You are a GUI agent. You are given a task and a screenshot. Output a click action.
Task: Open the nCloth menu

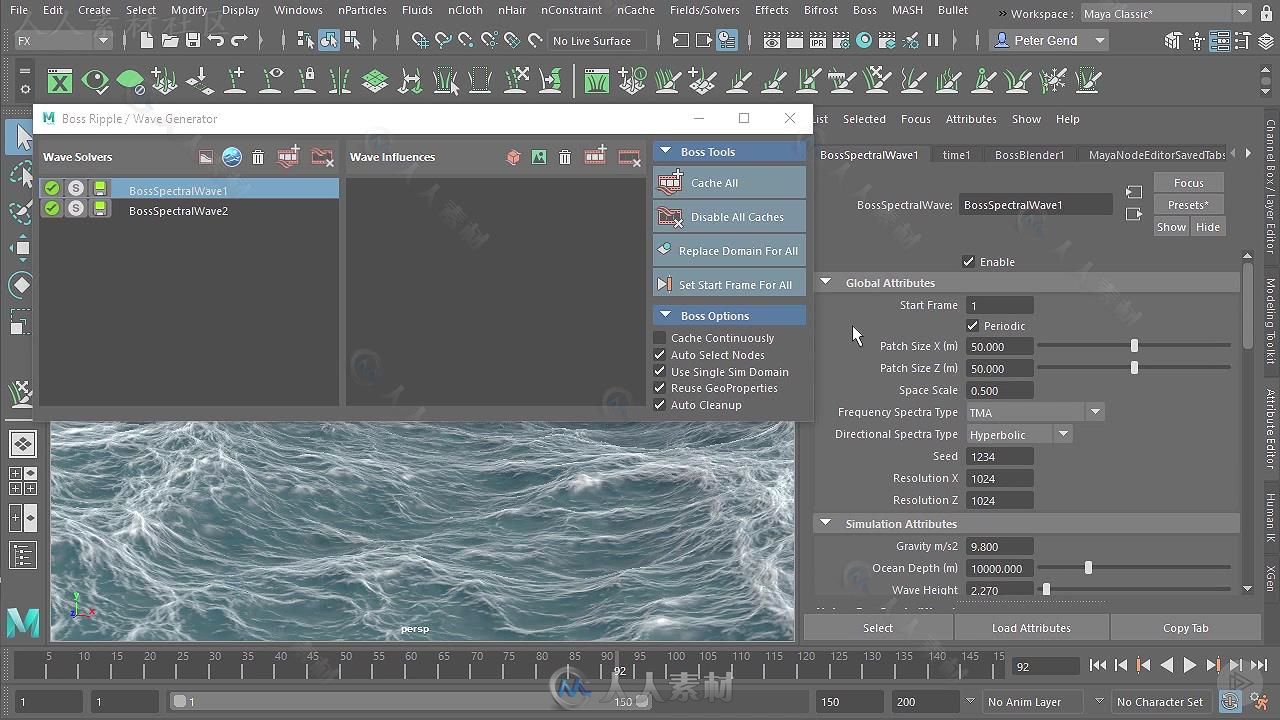coord(465,10)
